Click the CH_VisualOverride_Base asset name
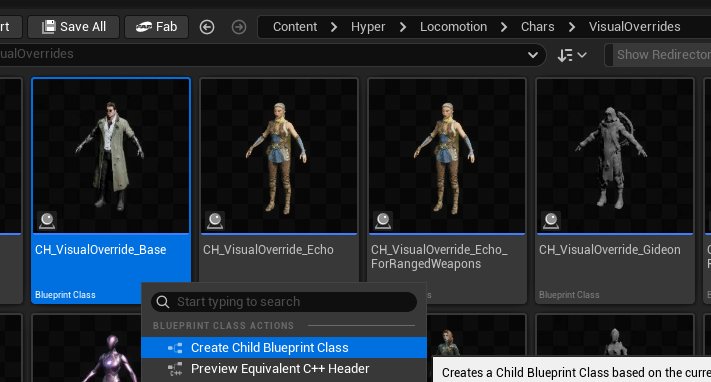 101,250
